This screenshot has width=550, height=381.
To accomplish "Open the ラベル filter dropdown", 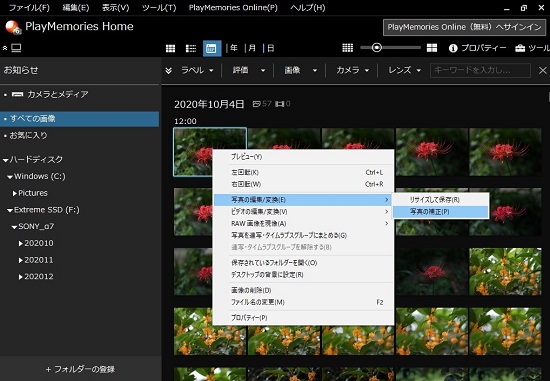I will (197, 71).
